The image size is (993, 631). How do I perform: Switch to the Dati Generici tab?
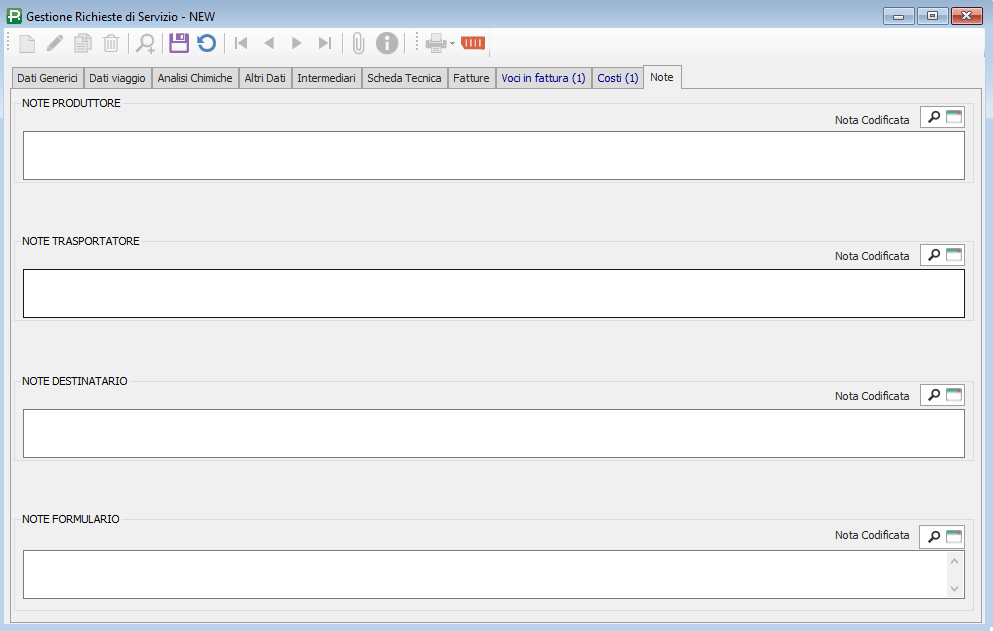(x=47, y=78)
